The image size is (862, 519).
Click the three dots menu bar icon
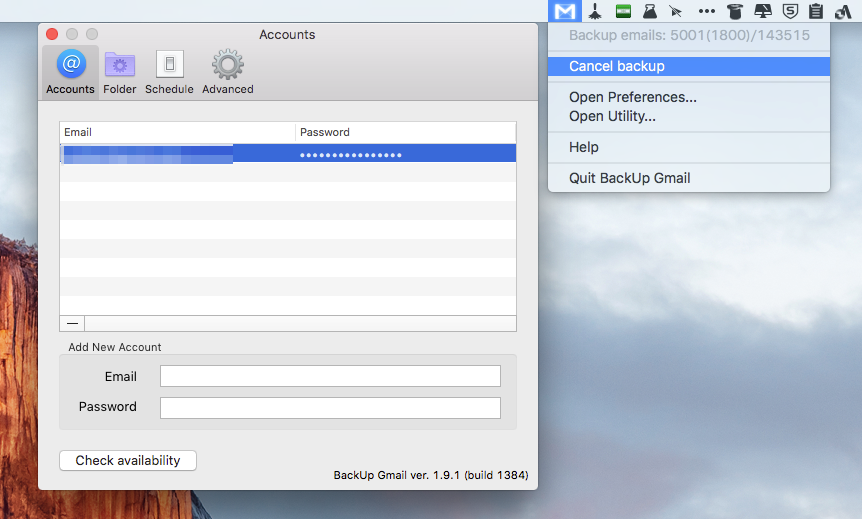coord(707,12)
